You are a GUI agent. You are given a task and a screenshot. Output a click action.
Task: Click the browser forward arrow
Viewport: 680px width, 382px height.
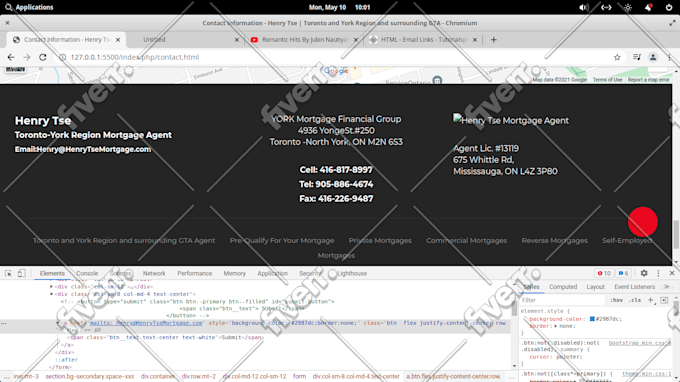pyautogui.click(x=26, y=57)
